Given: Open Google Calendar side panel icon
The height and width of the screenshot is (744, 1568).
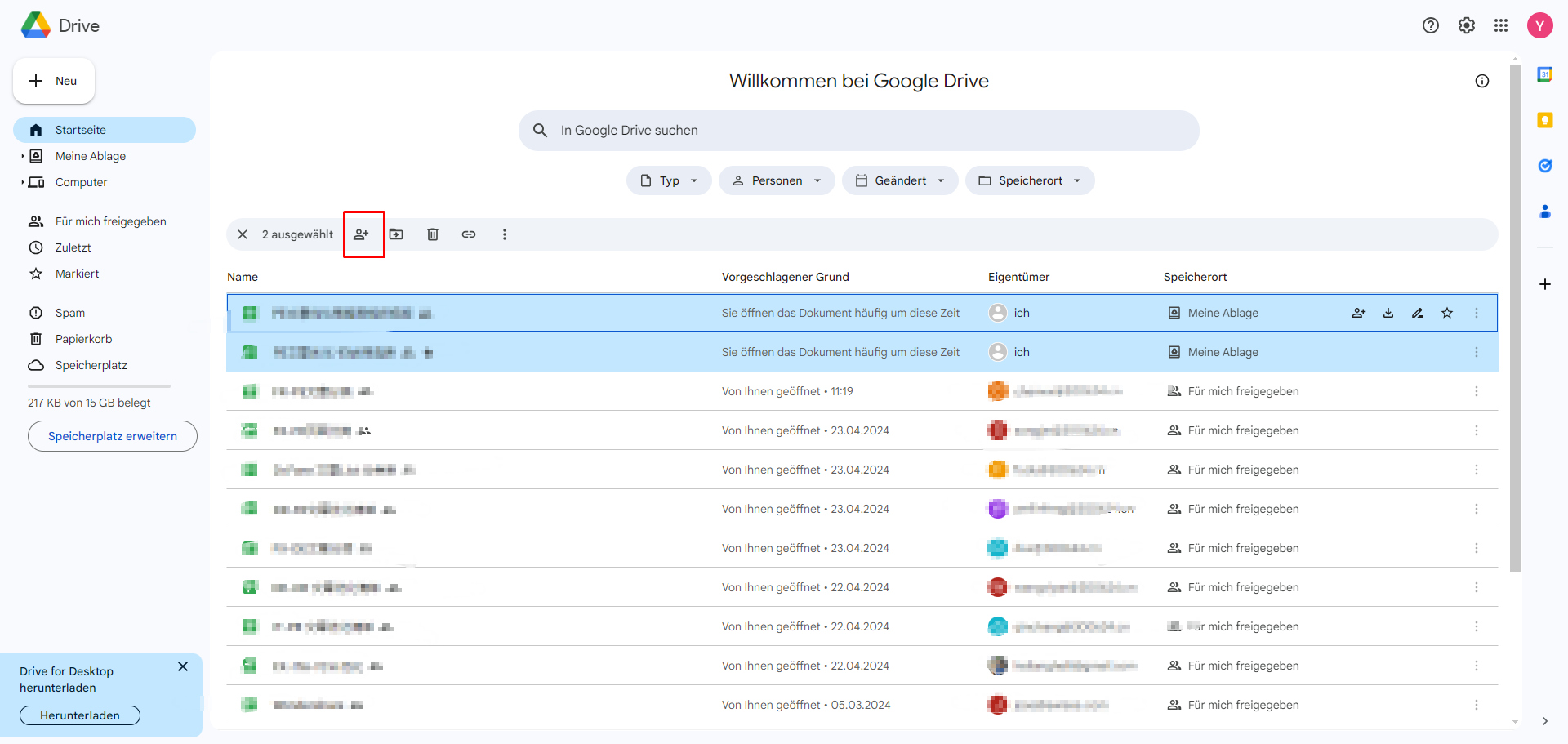Looking at the screenshot, I should pos(1545,74).
